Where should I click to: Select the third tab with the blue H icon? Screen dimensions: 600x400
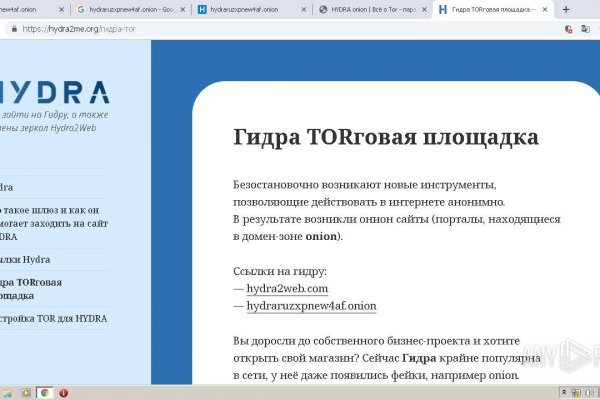[x=245, y=10]
